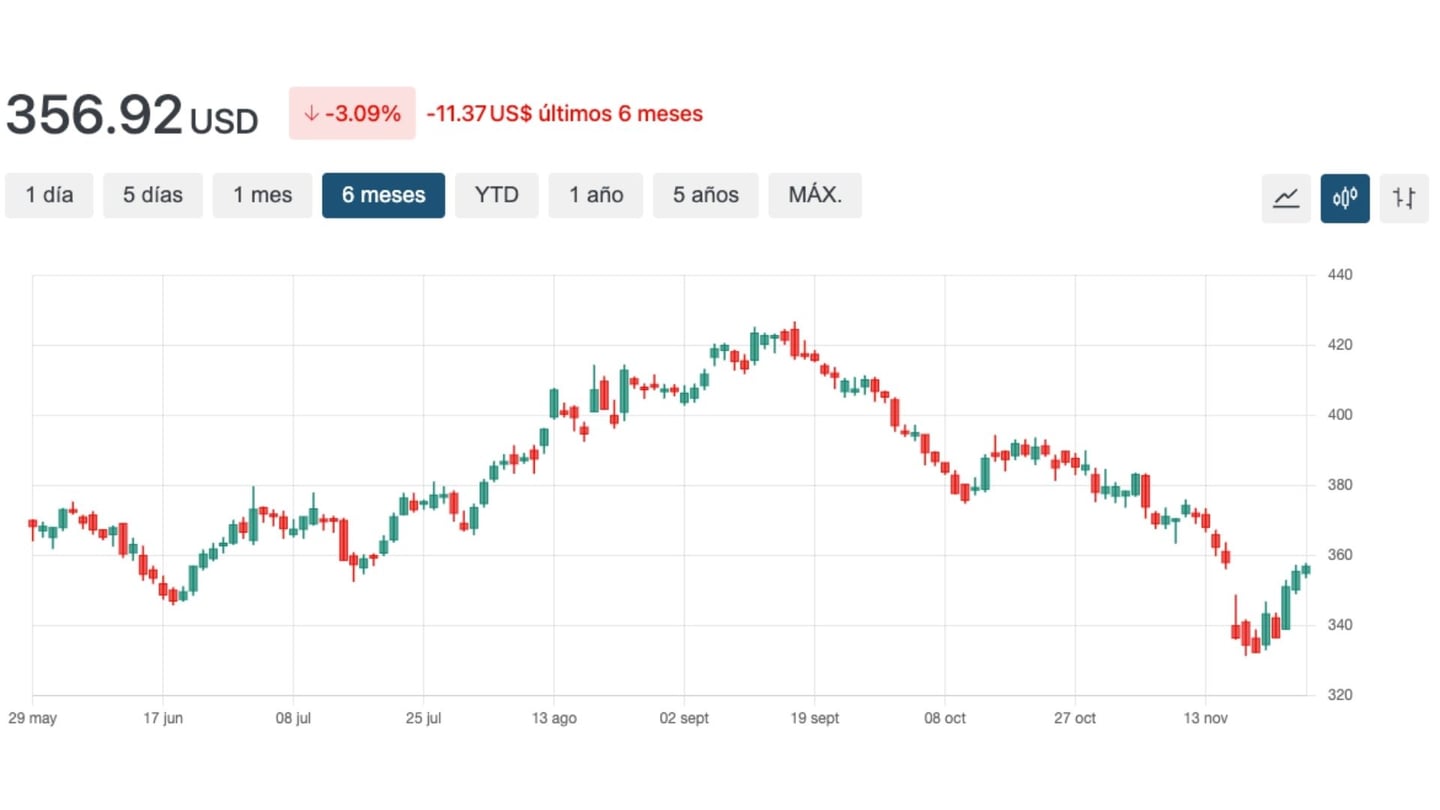The height and width of the screenshot is (810, 1440).
Task: Click the -3.09% change badge
Action: pyautogui.click(x=352, y=113)
